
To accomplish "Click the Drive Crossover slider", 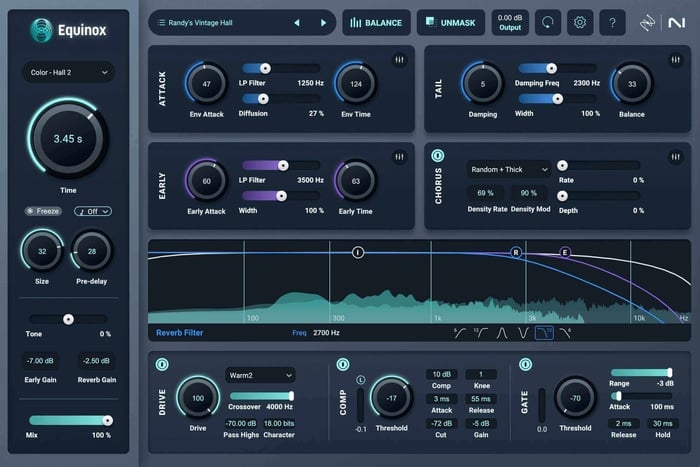I will pyautogui.click(x=262, y=396).
